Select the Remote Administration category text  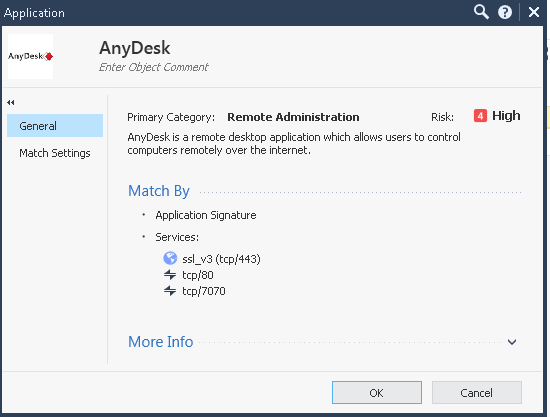pyautogui.click(x=293, y=117)
